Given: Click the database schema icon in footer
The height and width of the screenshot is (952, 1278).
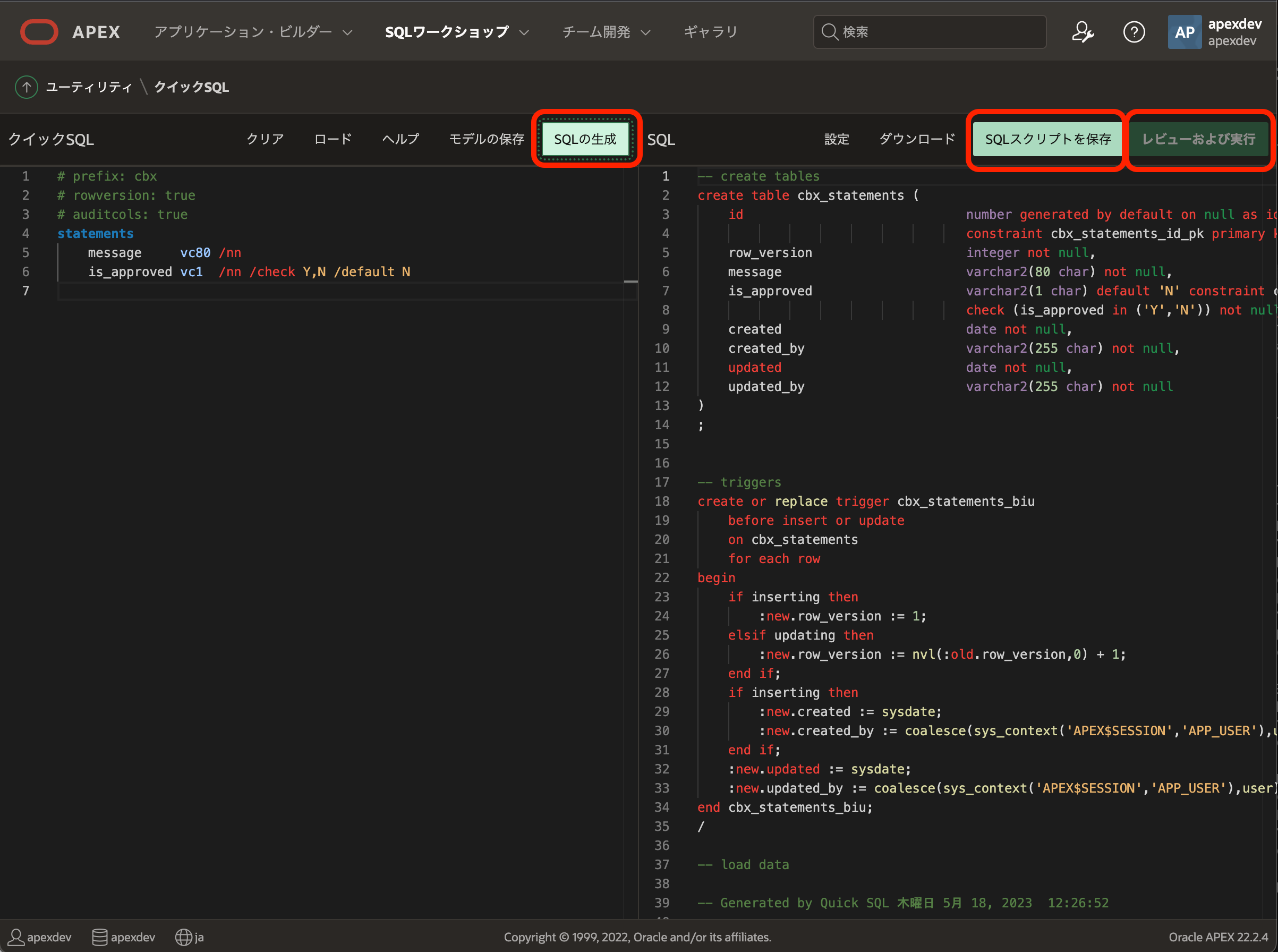Looking at the screenshot, I should [x=100, y=937].
